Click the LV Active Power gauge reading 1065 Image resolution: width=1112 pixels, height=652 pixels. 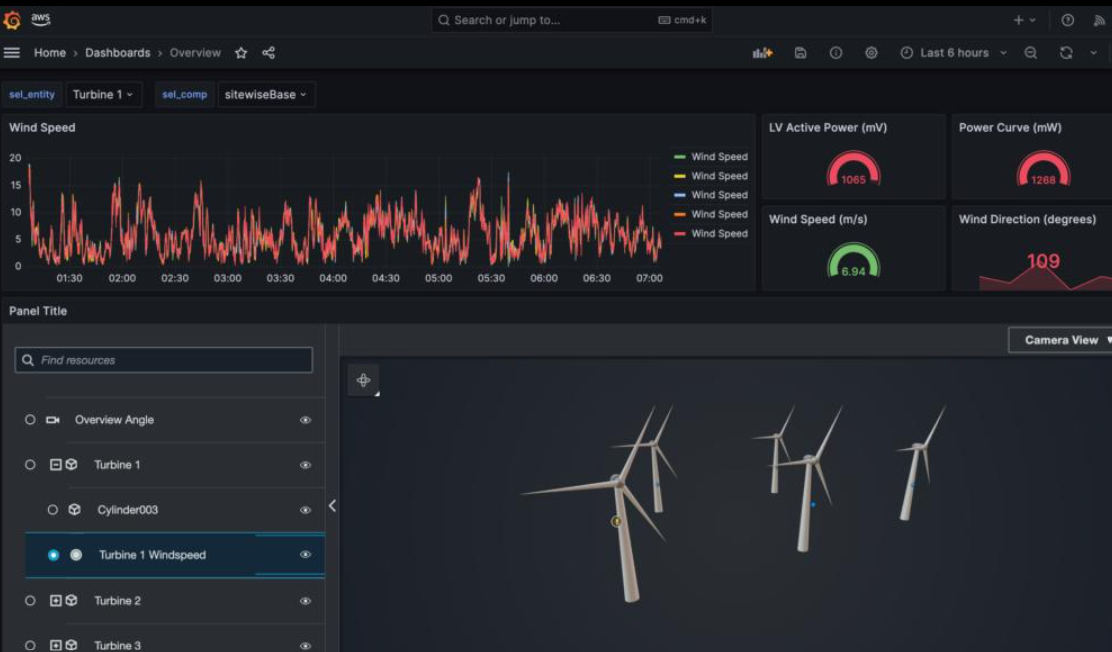coord(853,170)
